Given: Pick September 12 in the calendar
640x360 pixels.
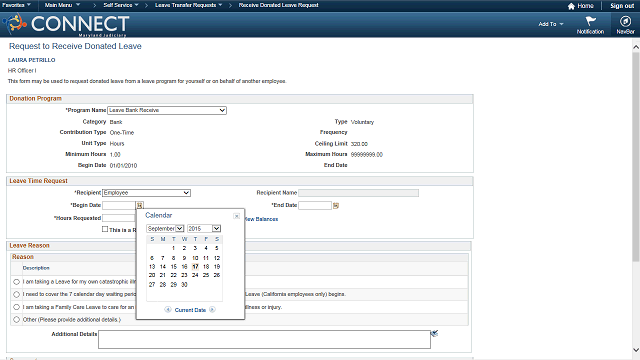Looking at the screenshot, I should click(217, 258).
